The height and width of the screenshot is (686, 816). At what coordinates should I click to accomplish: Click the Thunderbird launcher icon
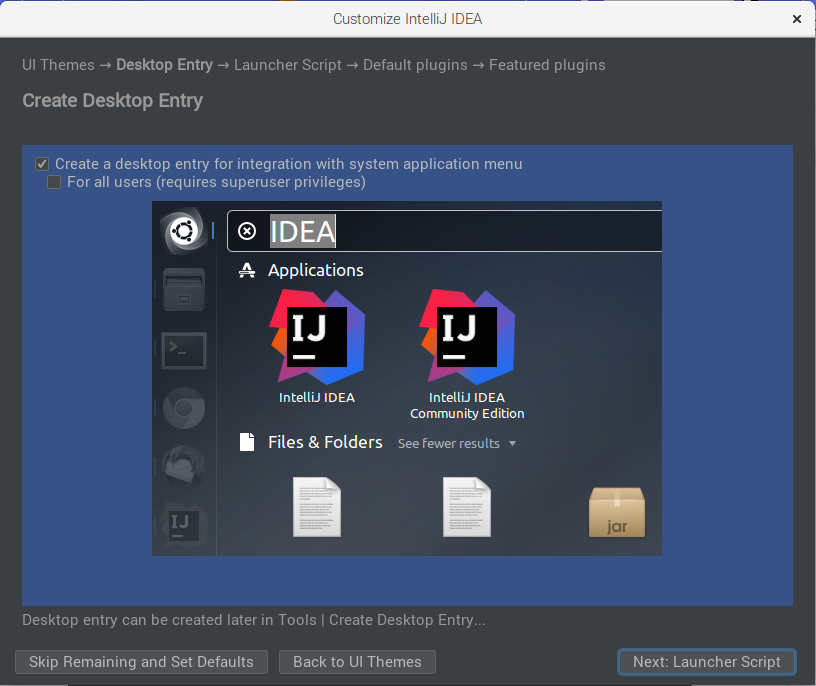click(x=184, y=466)
